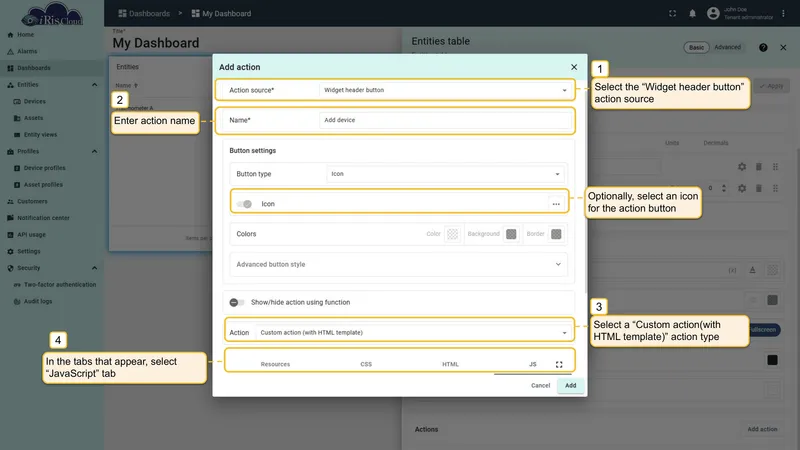Switch to the Resources tab
This screenshot has height=450, width=800.
pyautogui.click(x=275, y=364)
